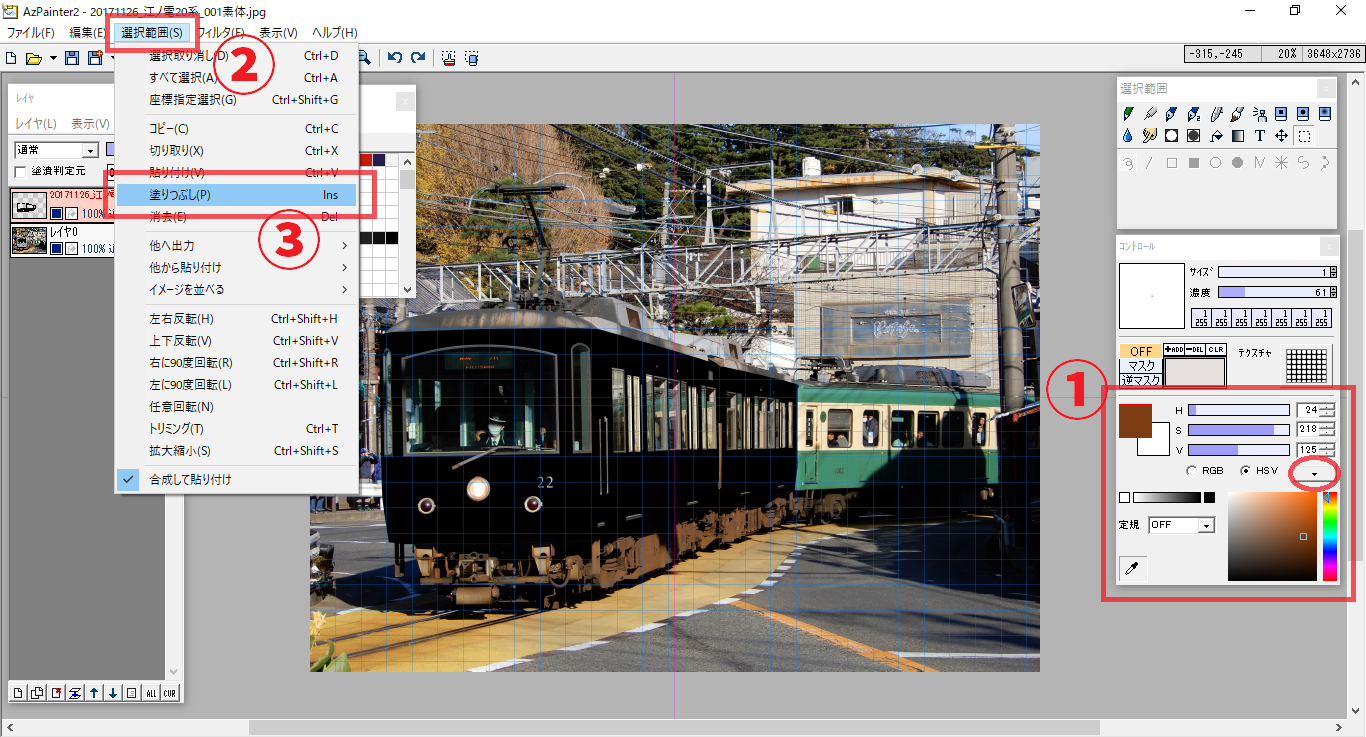Click the CUR button below layer list
The width and height of the screenshot is (1366, 737).
point(170,693)
